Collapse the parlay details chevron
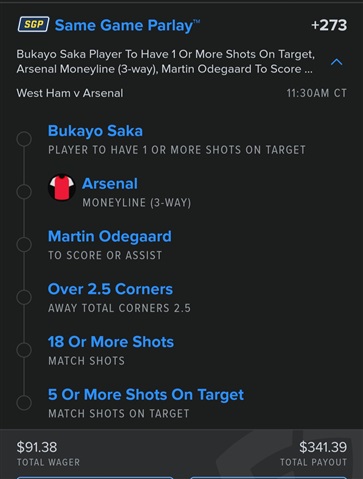The height and width of the screenshot is (479, 363). click(337, 62)
